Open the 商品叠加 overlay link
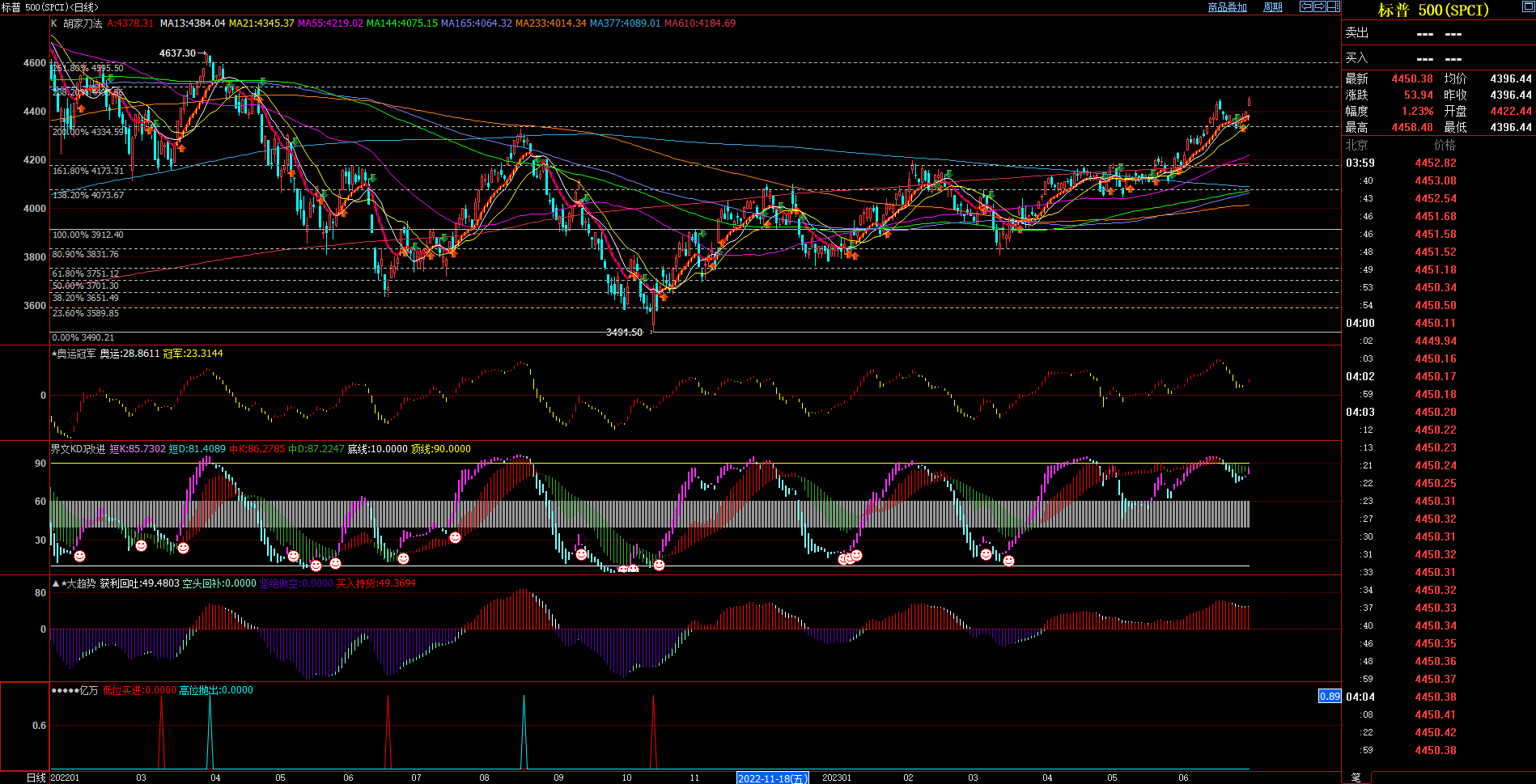The width and height of the screenshot is (1536, 784). (1227, 7)
